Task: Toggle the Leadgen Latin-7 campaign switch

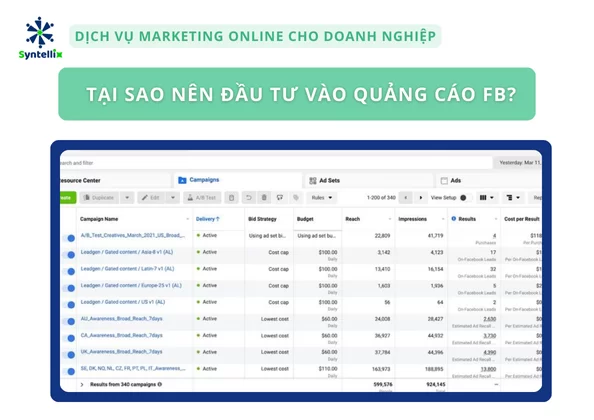Action: pyautogui.click(x=69, y=272)
